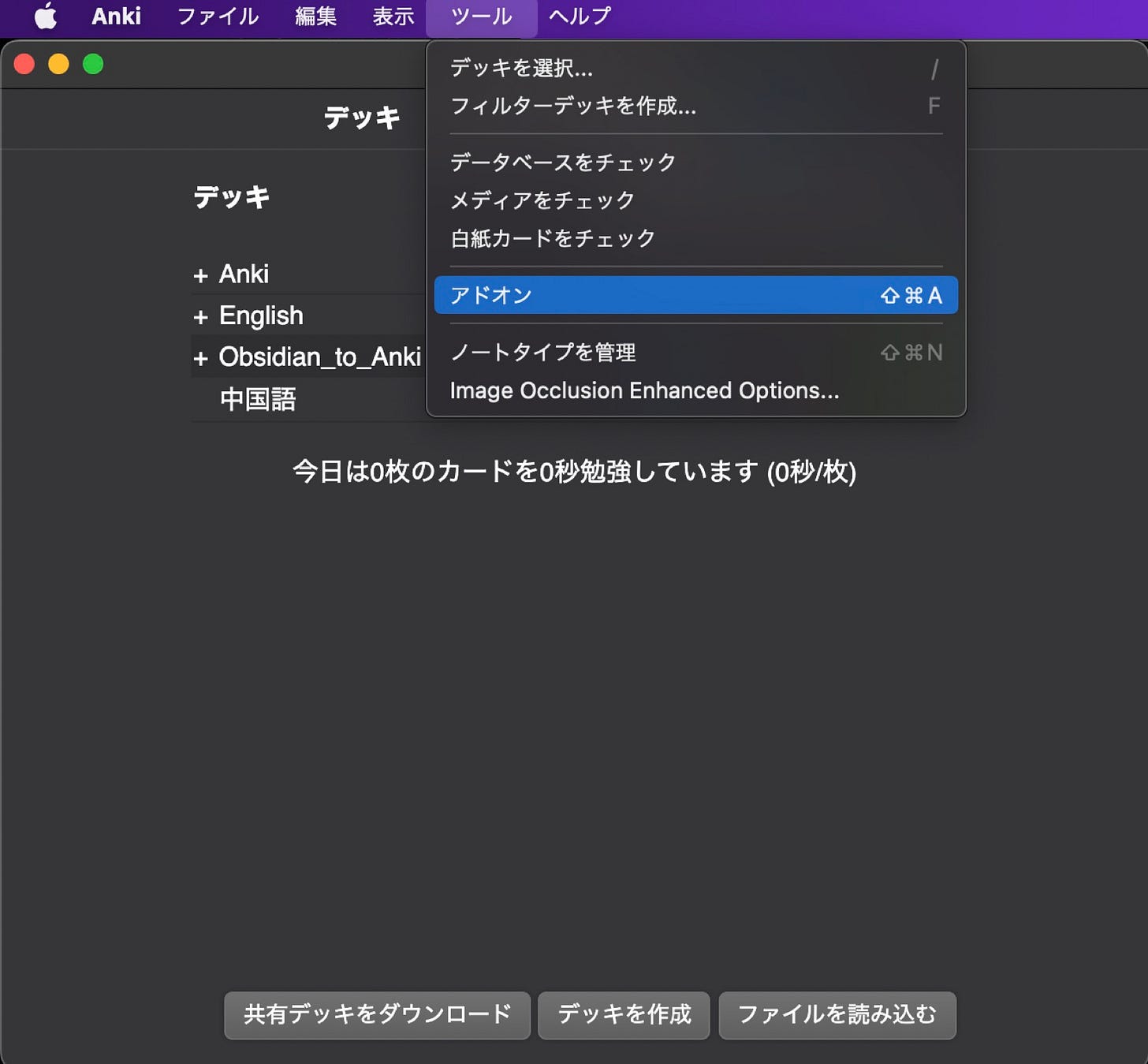The height and width of the screenshot is (1064, 1148).
Task: Click the デッキ tab in top toolbar
Action: point(362,118)
